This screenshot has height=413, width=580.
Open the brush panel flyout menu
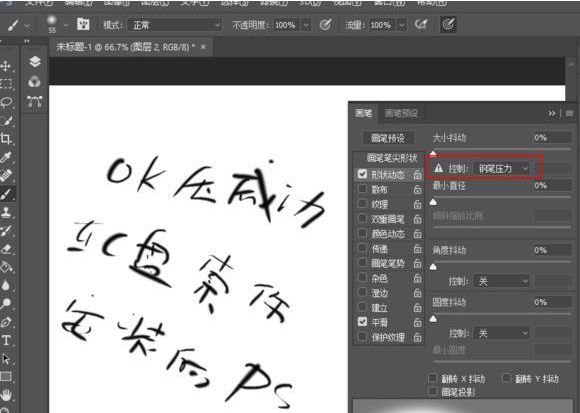point(569,113)
